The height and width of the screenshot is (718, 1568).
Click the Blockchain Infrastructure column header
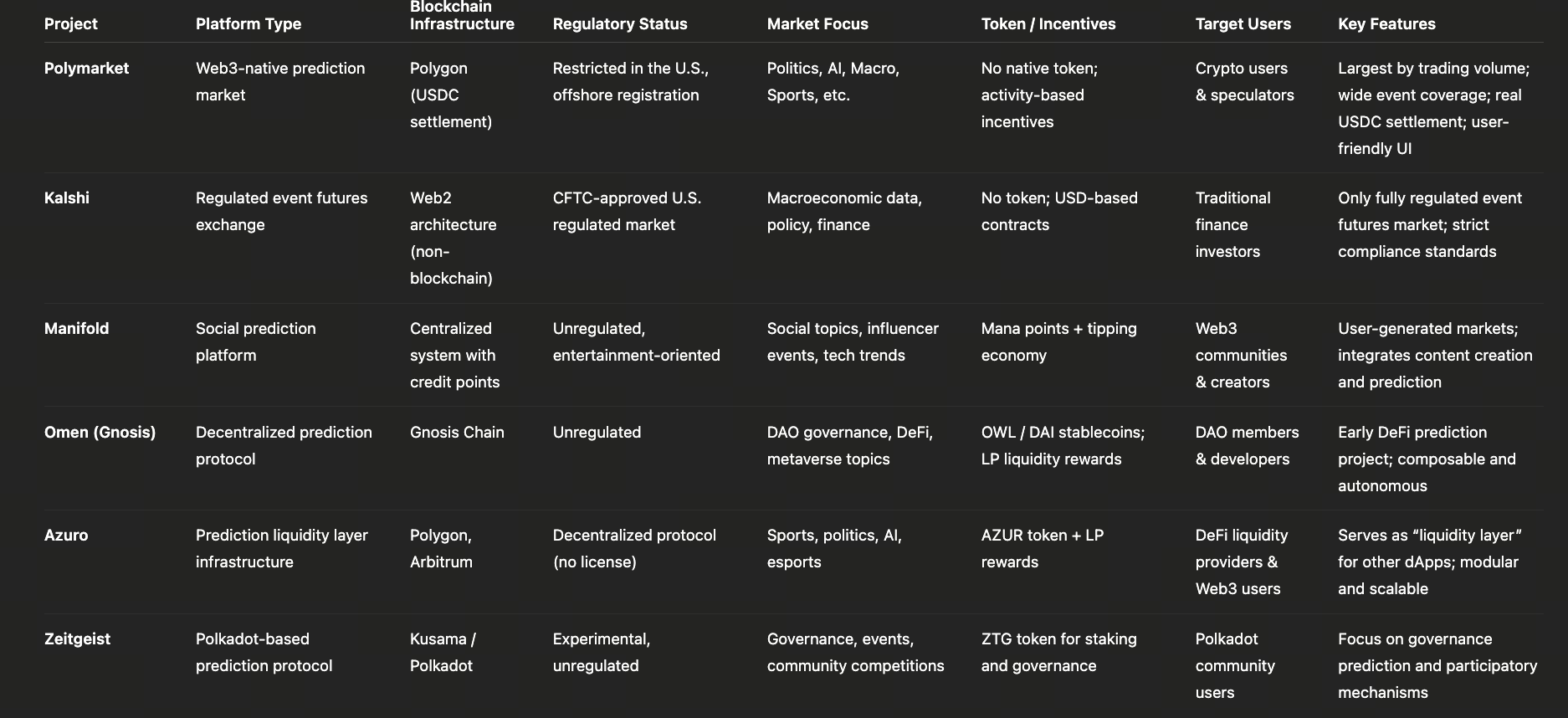(x=462, y=15)
